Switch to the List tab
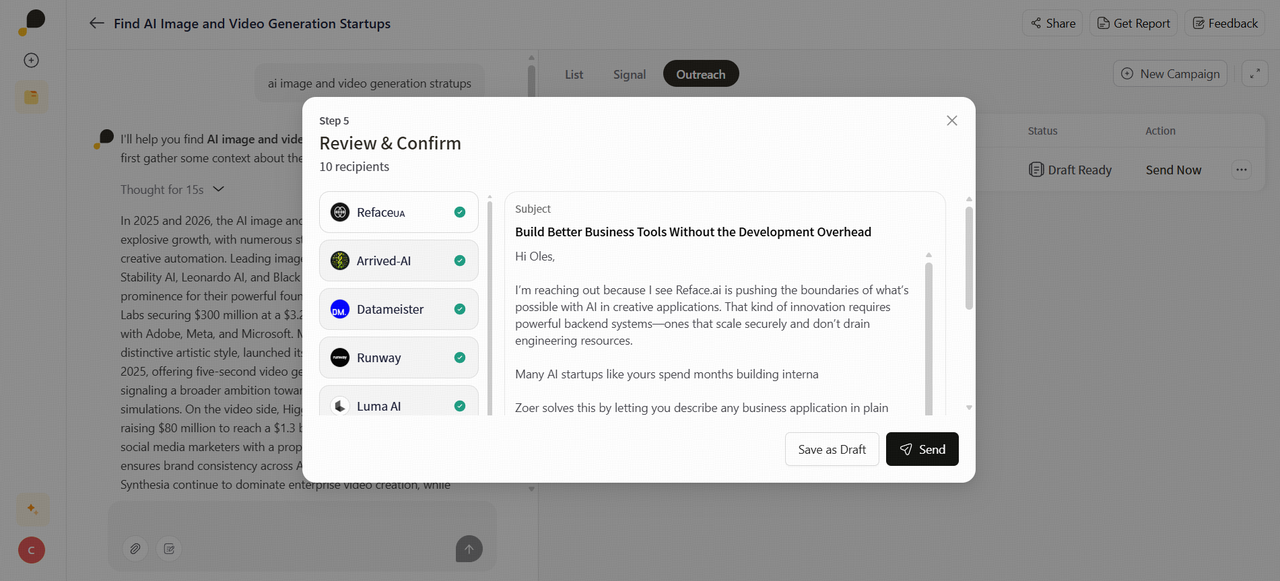This screenshot has height=581, width=1280. [x=574, y=74]
